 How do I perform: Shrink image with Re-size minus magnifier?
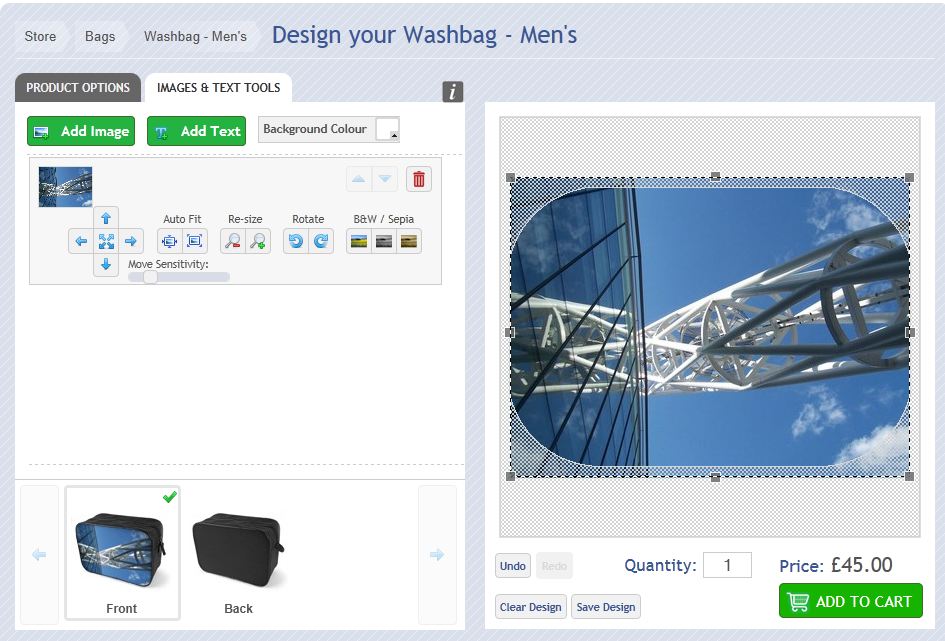pos(233,242)
